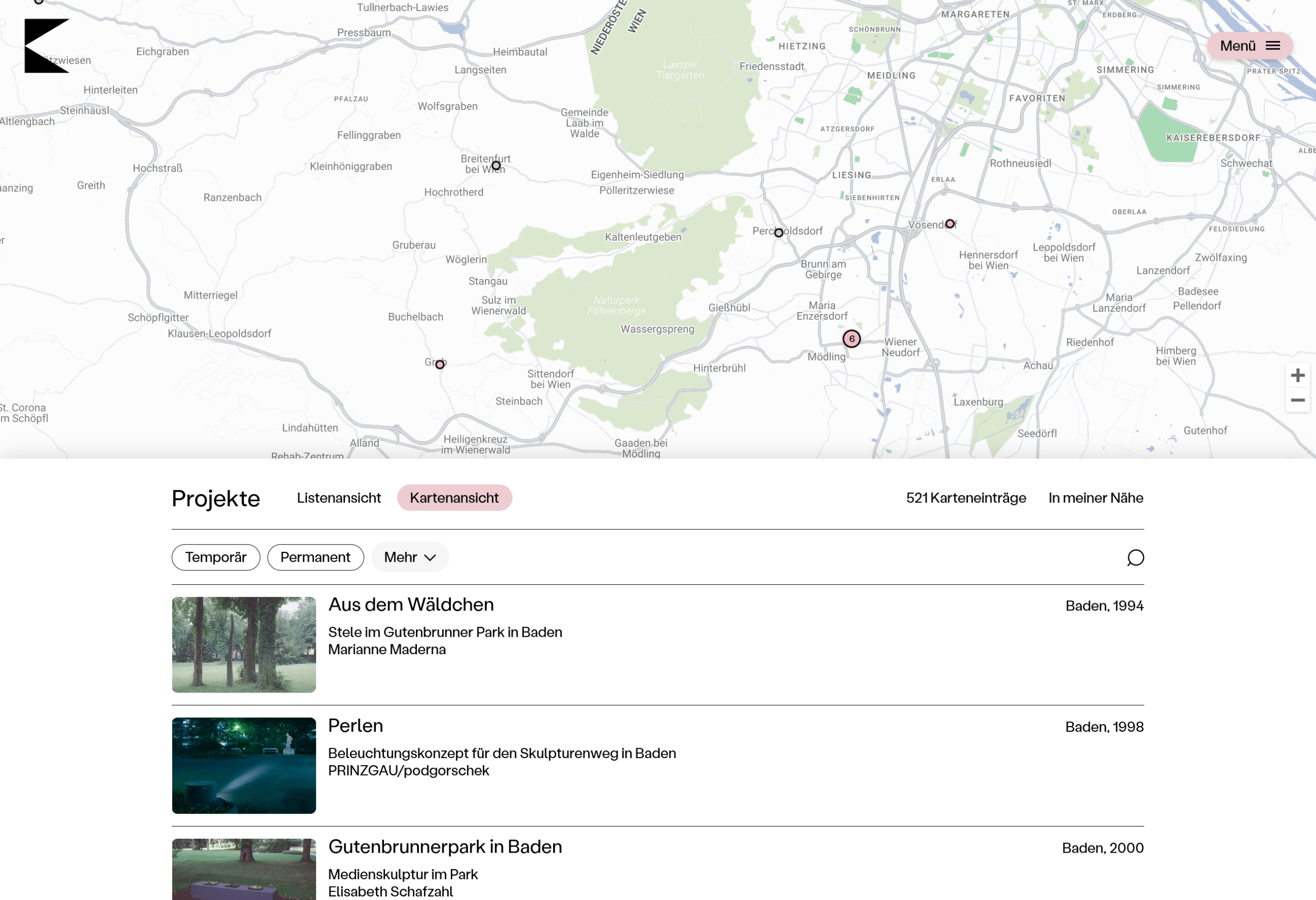Toggle the Temporär filter
This screenshot has width=1316, height=900.
[216, 557]
